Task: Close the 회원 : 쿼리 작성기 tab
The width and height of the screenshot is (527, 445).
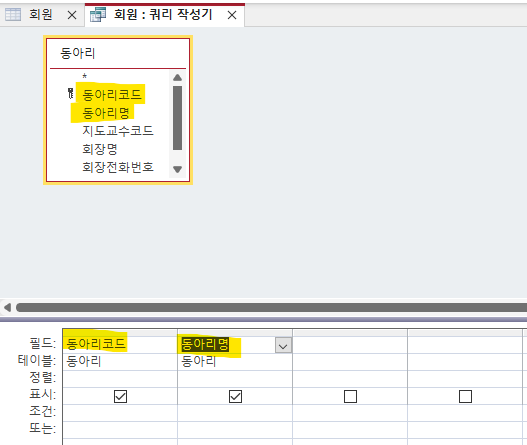Action: (232, 15)
